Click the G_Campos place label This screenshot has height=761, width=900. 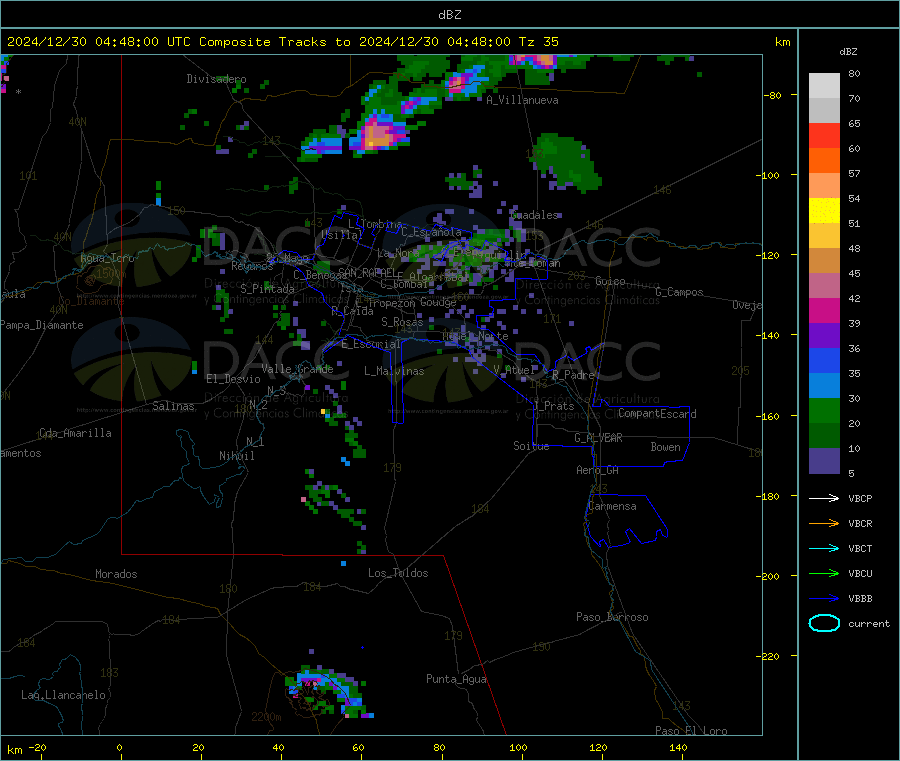point(679,292)
